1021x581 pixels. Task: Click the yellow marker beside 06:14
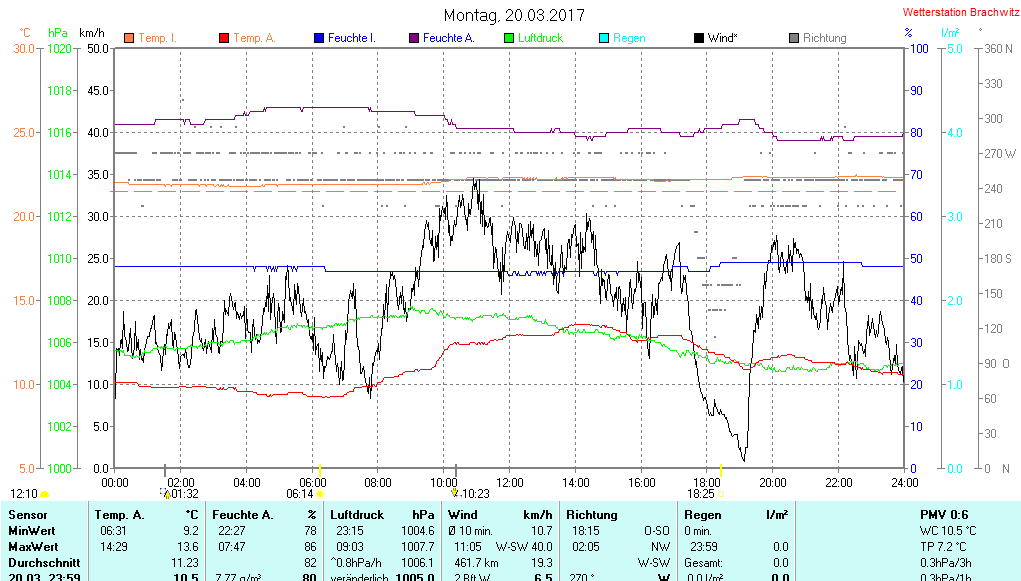pyautogui.click(x=320, y=493)
